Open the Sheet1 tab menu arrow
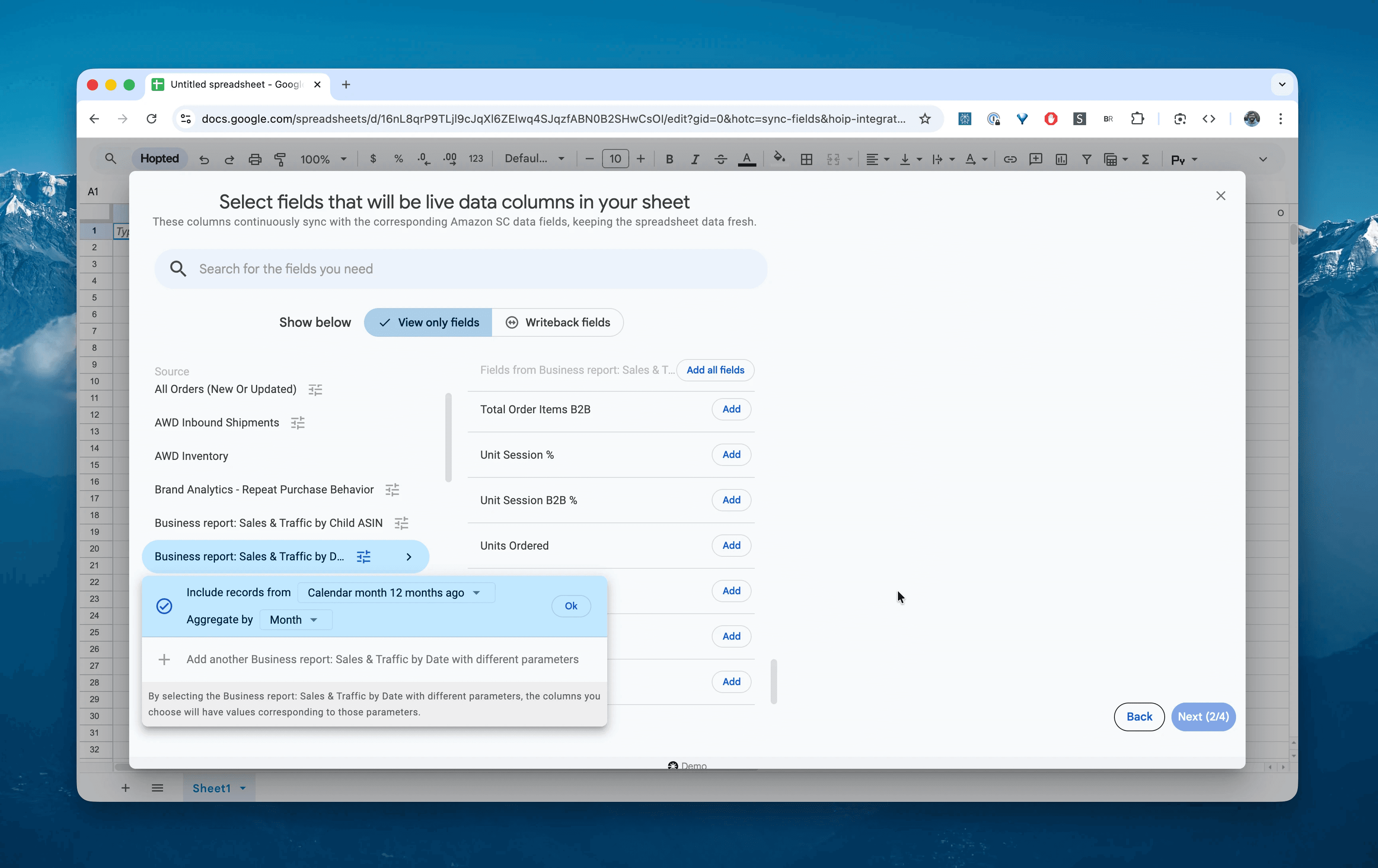The image size is (1378, 868). (243, 788)
